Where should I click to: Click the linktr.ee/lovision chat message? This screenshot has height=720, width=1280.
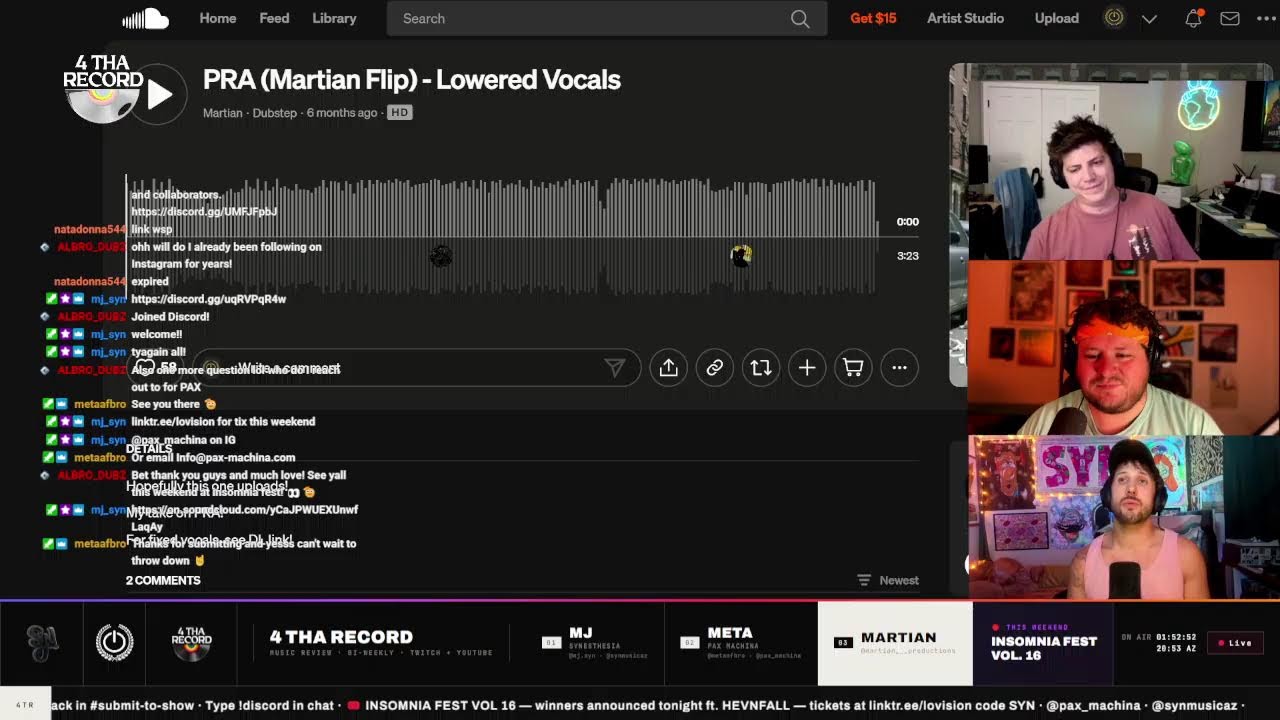click(223, 422)
